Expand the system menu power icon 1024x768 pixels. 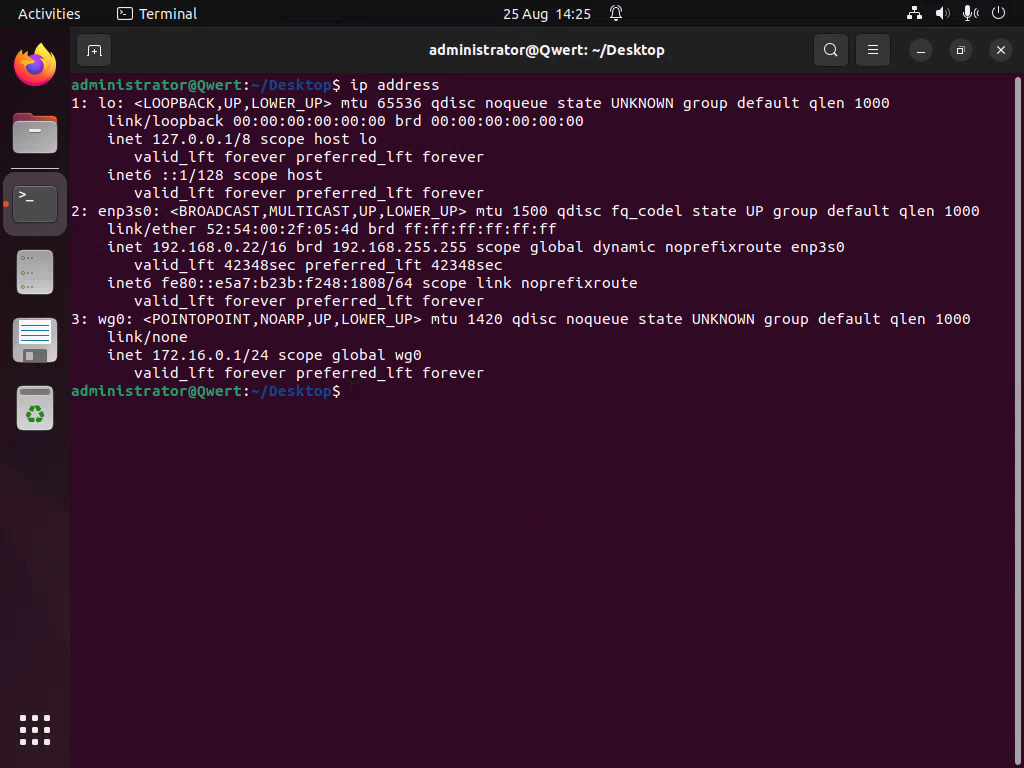point(998,14)
